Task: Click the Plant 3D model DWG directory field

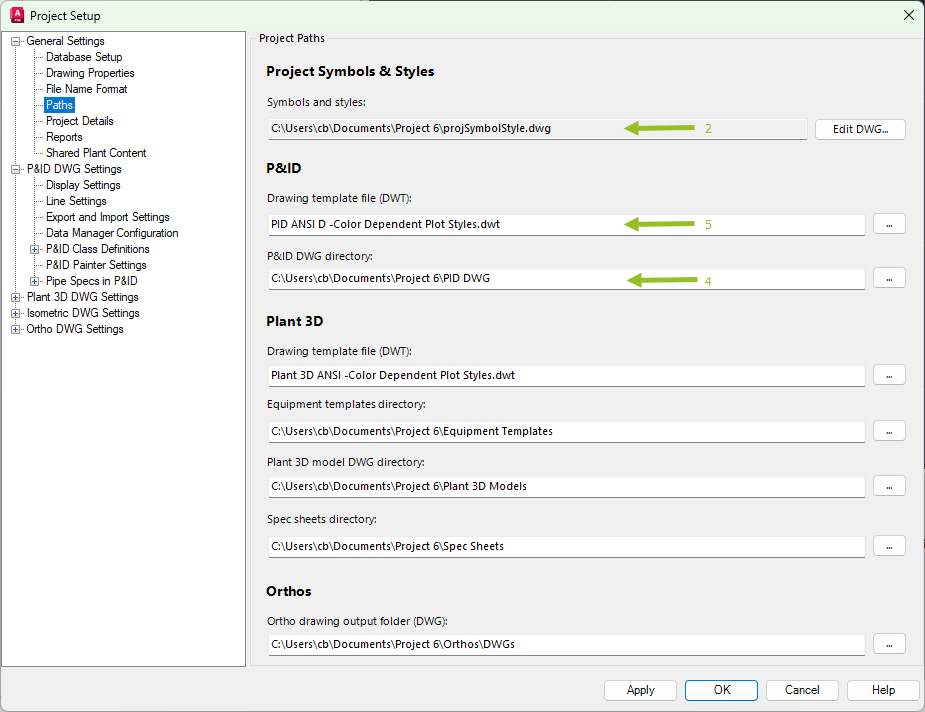Action: (566, 486)
